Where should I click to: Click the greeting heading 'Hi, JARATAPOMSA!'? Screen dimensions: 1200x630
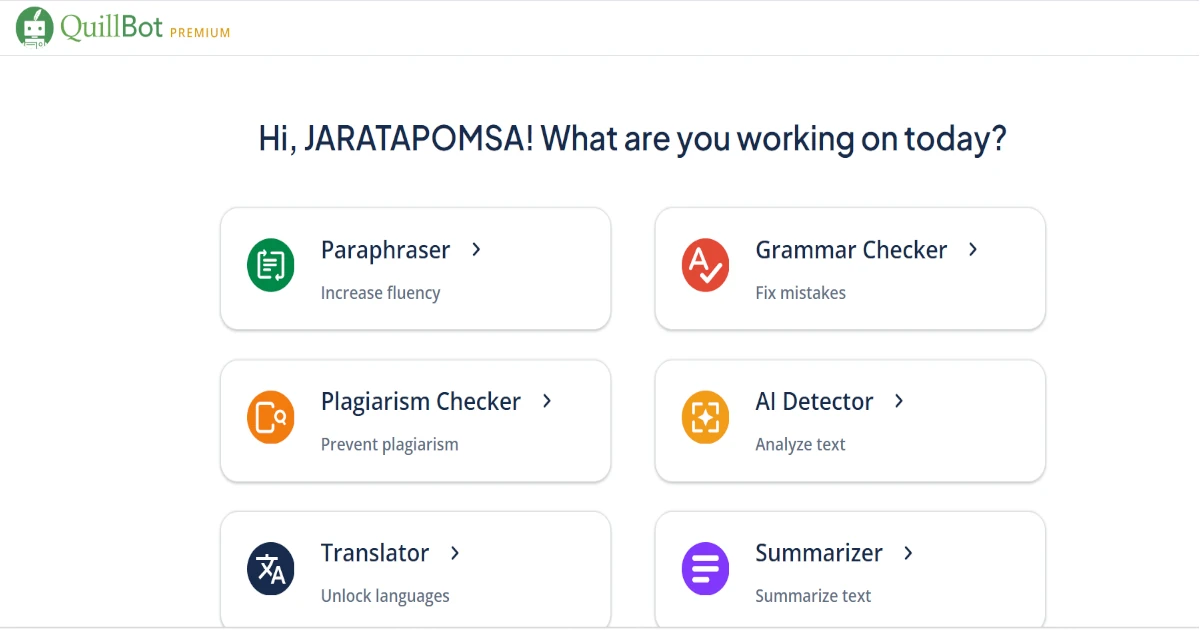[x=397, y=138]
